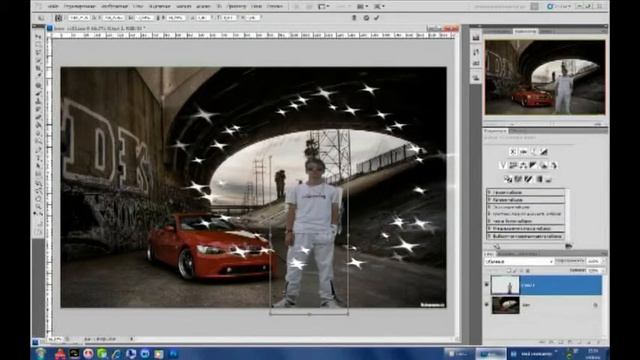Open the layer blend mode dropdown
The height and width of the screenshot is (360, 640).
[x=519, y=261]
